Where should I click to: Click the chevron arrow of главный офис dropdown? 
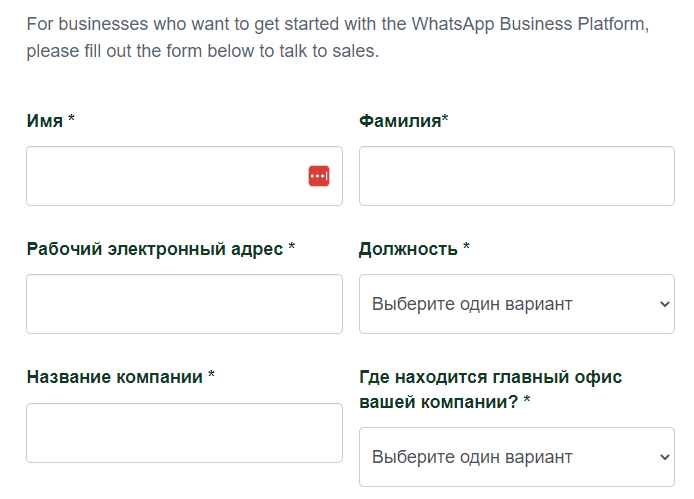[664, 457]
